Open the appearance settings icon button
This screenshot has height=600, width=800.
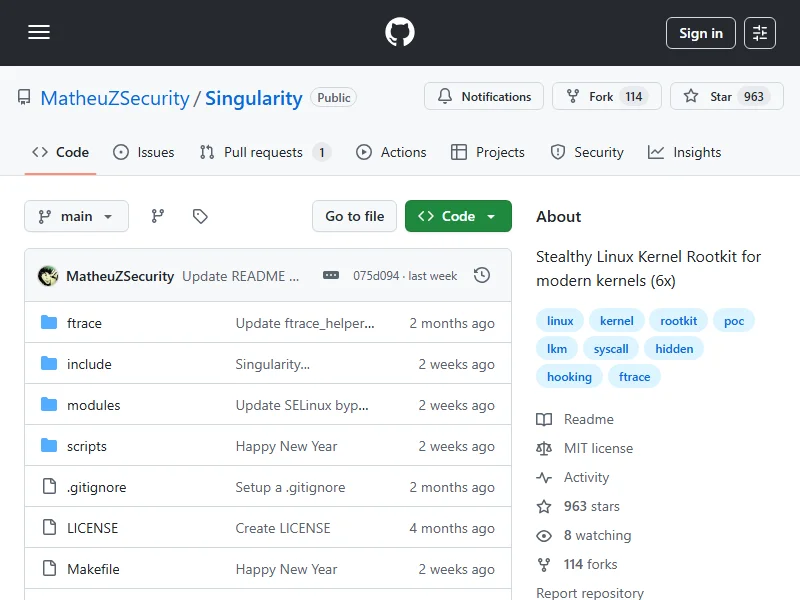760,33
